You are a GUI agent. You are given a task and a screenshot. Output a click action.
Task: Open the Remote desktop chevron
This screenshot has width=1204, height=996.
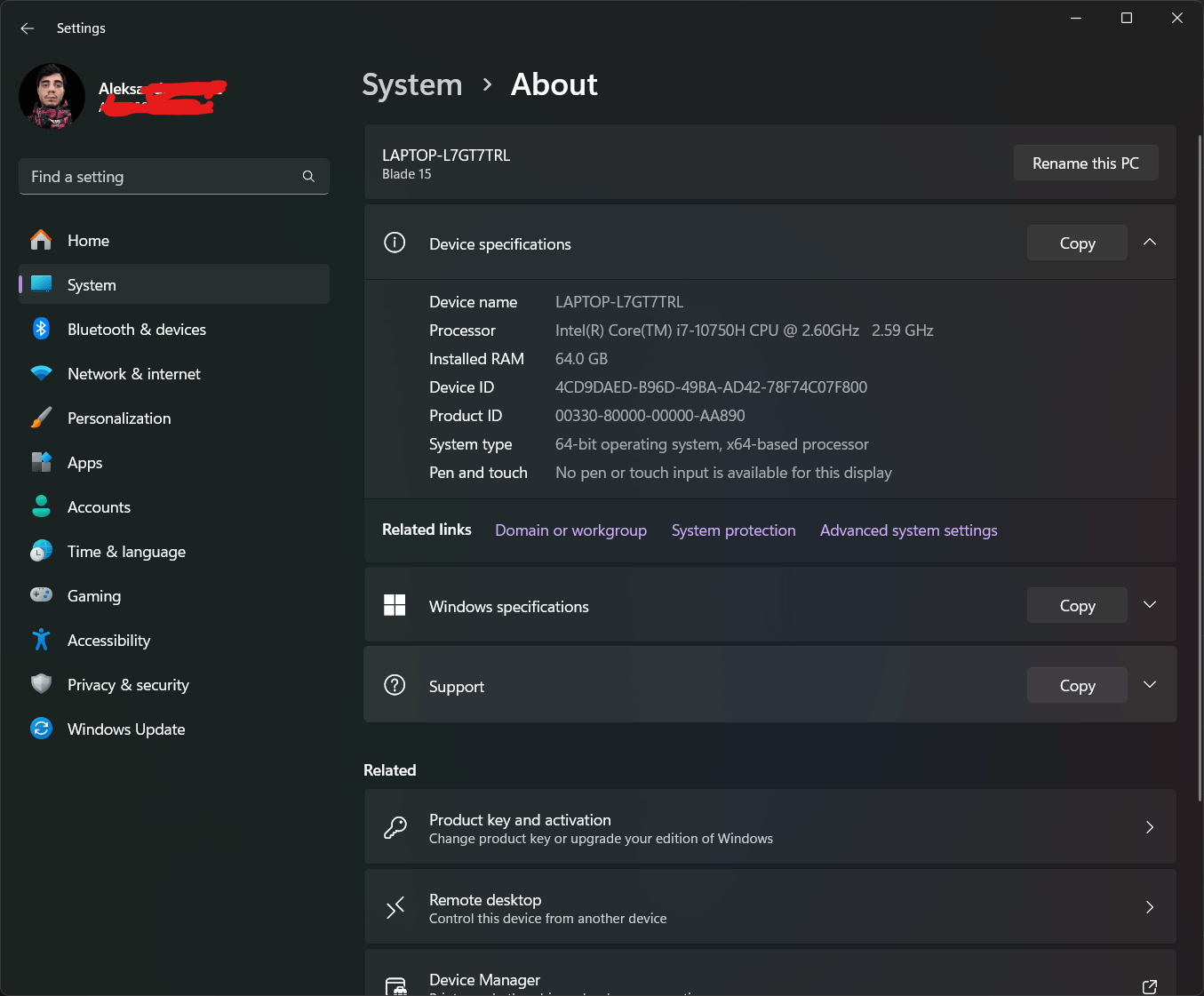pyautogui.click(x=1150, y=907)
